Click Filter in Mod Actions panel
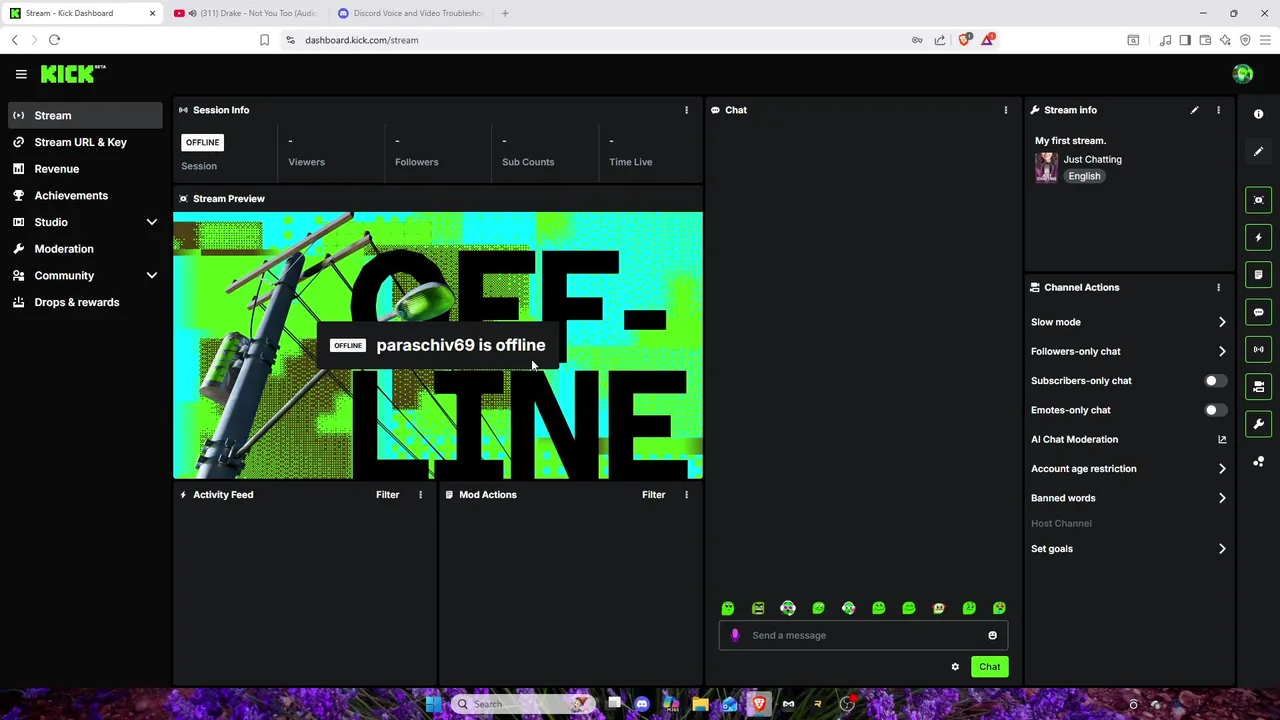 pos(653,495)
